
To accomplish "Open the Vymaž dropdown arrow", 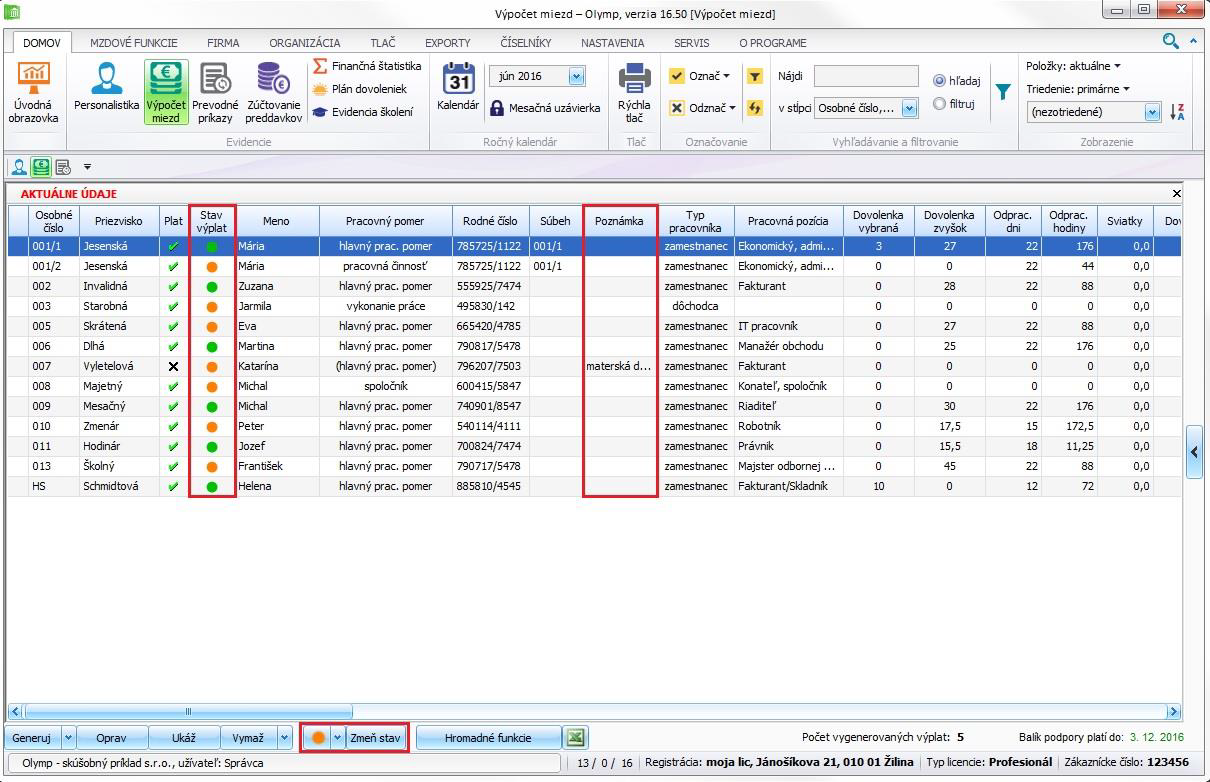I will 285,738.
